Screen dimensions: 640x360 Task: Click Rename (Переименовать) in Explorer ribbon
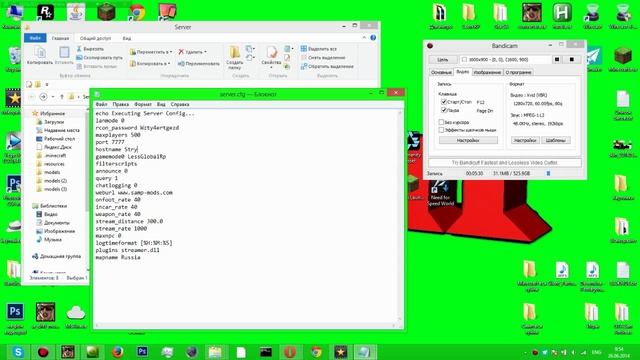click(x=199, y=64)
